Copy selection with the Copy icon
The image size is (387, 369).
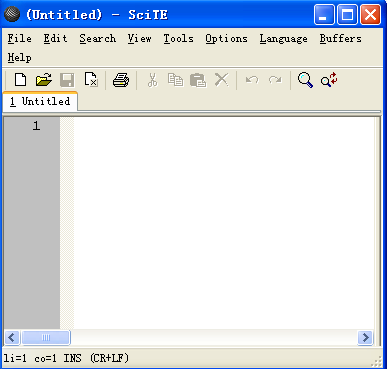(x=175, y=80)
